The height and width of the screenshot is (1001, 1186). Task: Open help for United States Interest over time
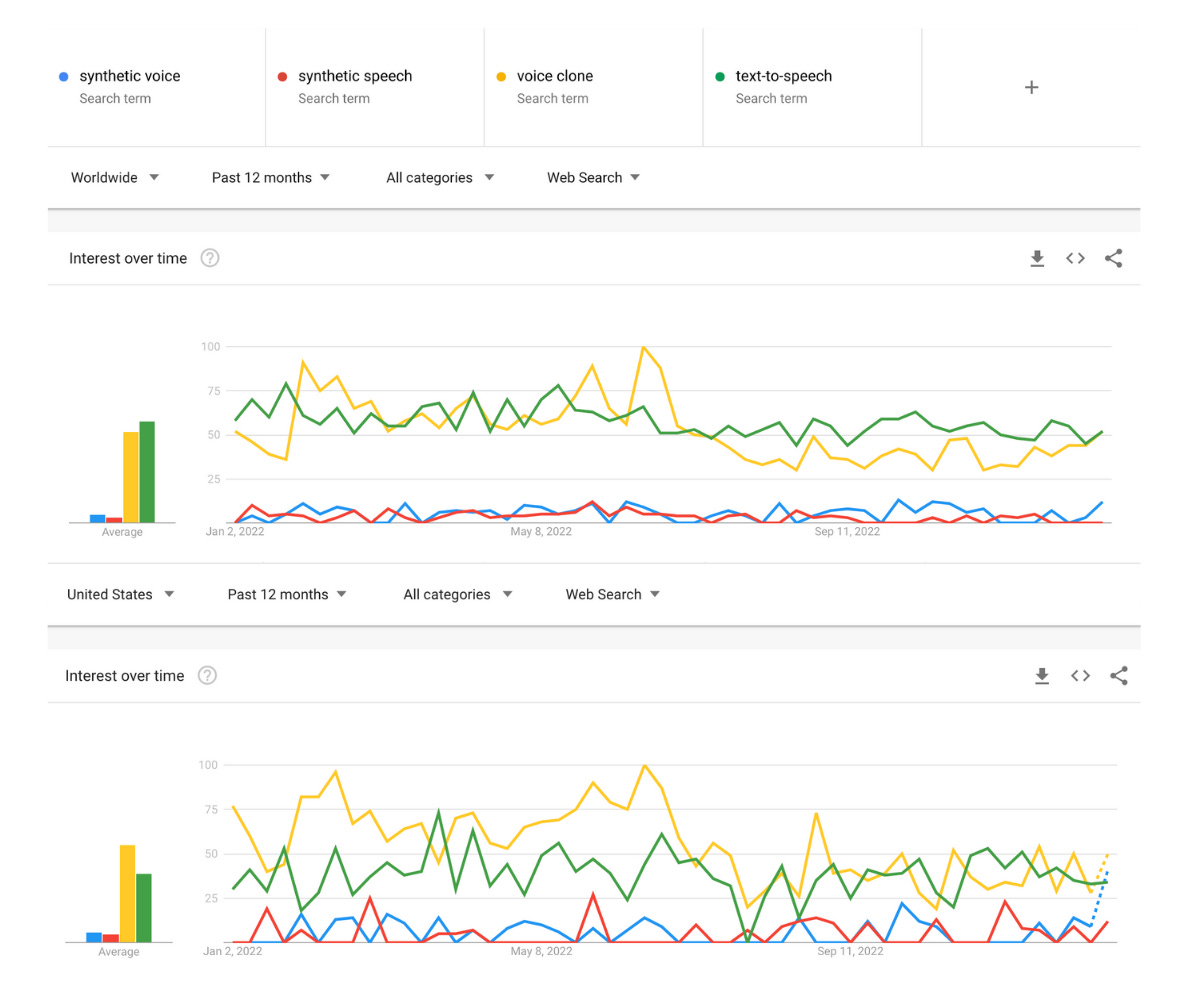207,676
